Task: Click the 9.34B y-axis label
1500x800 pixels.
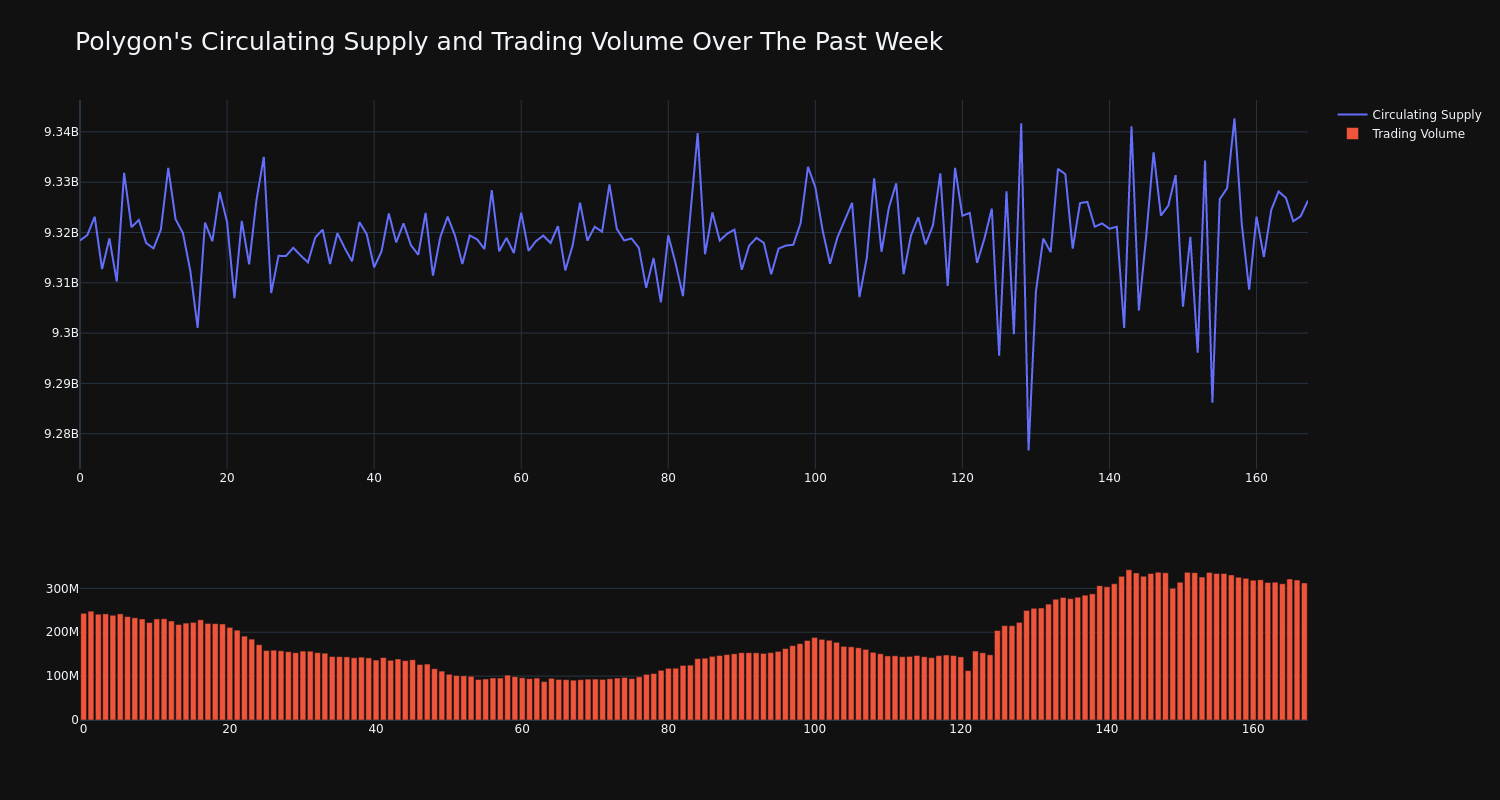Action: tap(61, 132)
